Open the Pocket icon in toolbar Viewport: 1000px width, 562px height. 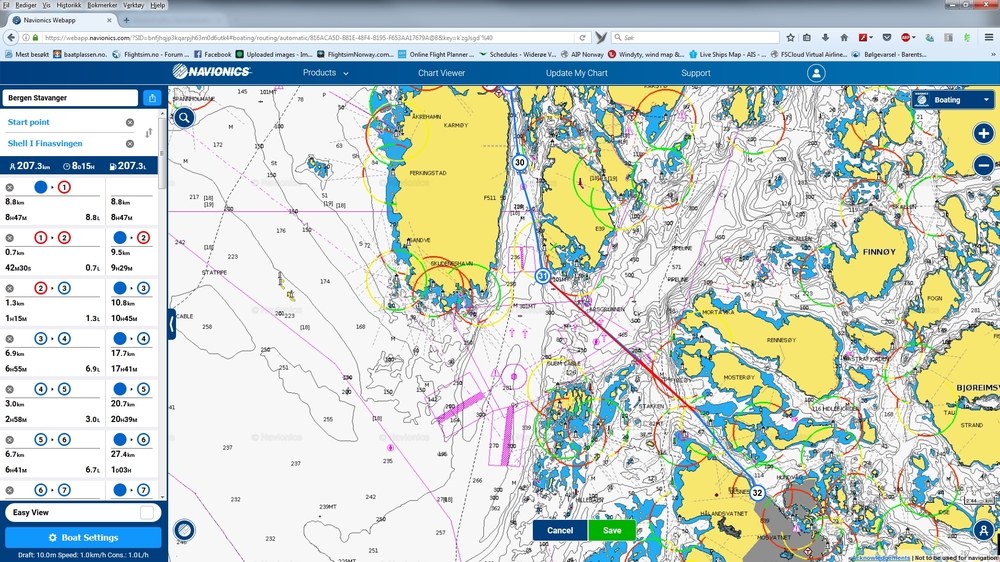[886, 38]
